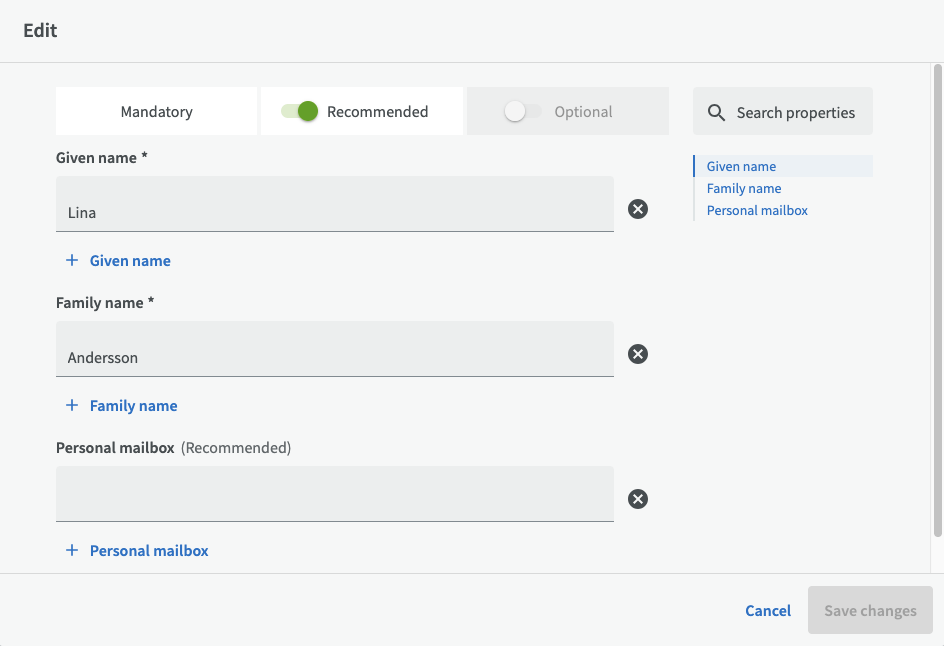
Task: Delete the Personal mailbox entry
Action: (x=638, y=499)
